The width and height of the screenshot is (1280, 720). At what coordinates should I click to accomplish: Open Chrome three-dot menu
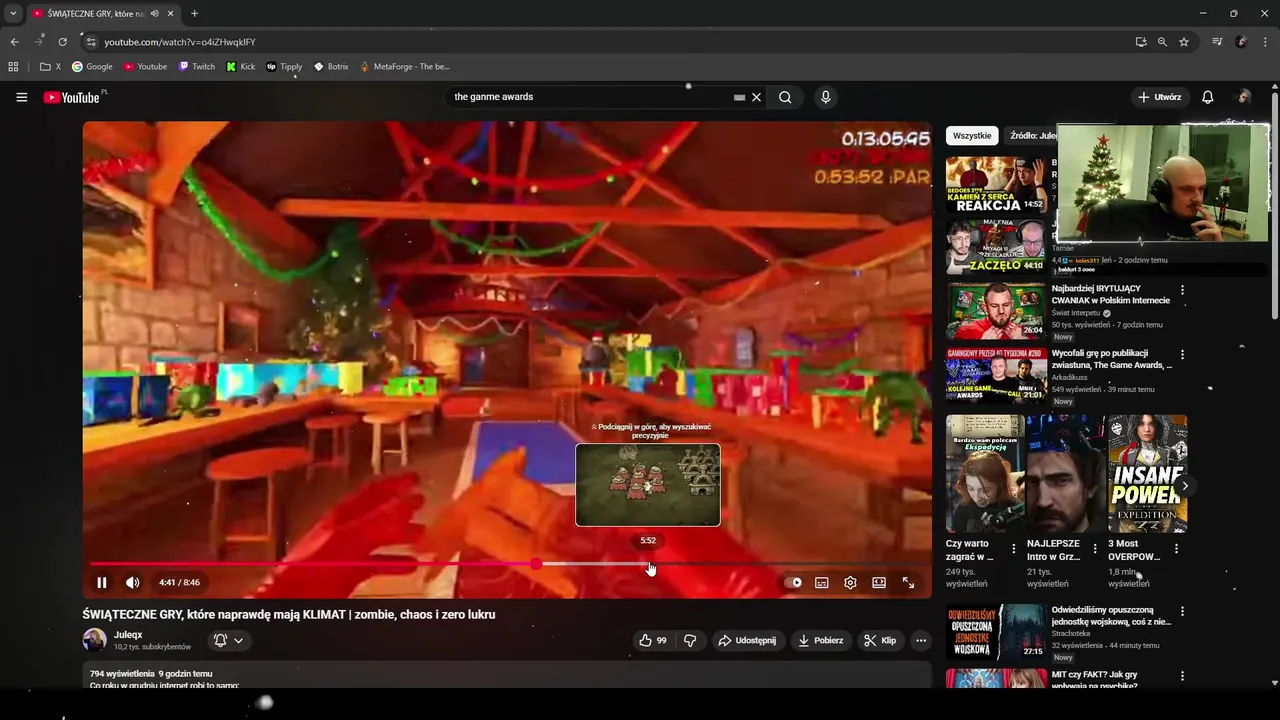[x=1266, y=42]
